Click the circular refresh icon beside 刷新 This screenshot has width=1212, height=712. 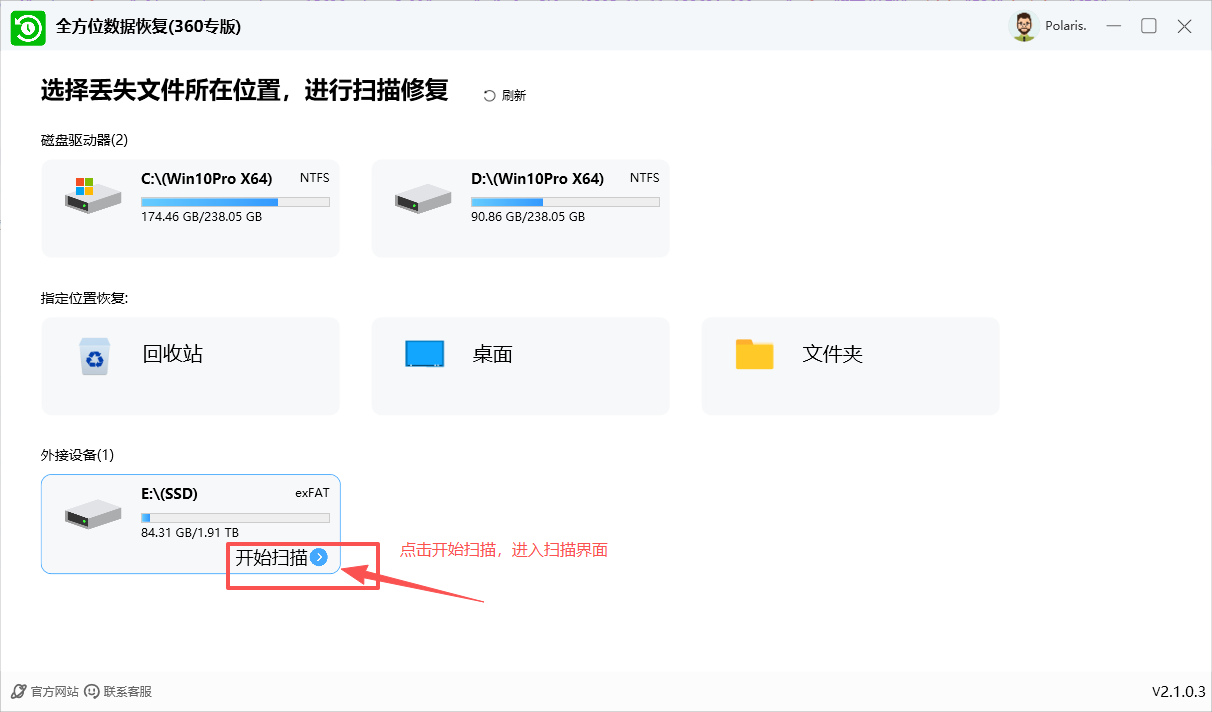pyautogui.click(x=489, y=94)
